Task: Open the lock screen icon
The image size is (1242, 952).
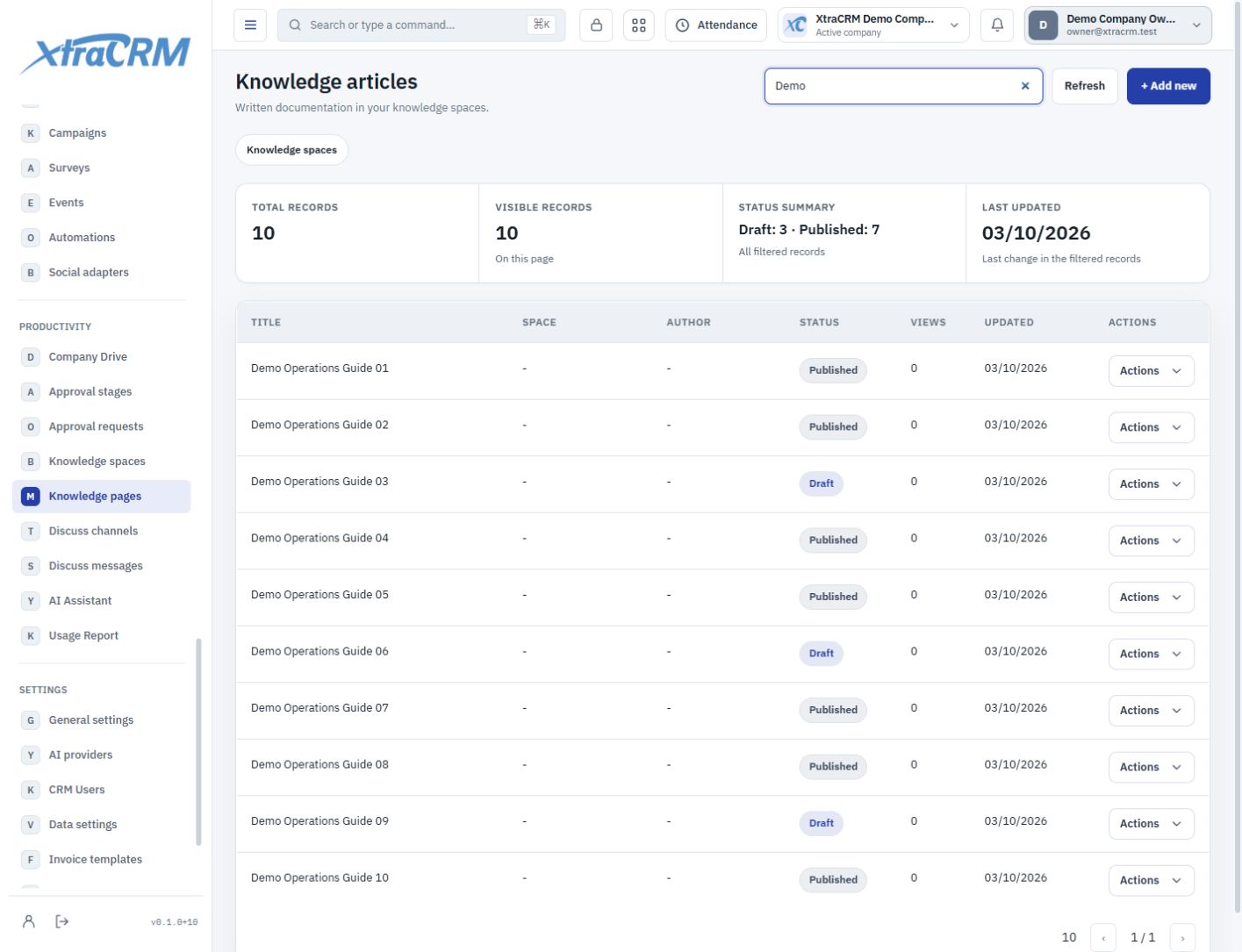Action: 596,25
